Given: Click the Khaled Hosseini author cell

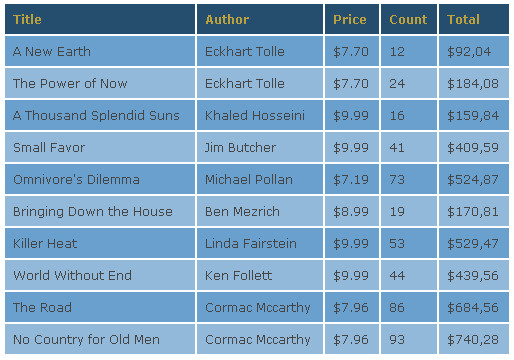Looking at the screenshot, I should [260, 115].
